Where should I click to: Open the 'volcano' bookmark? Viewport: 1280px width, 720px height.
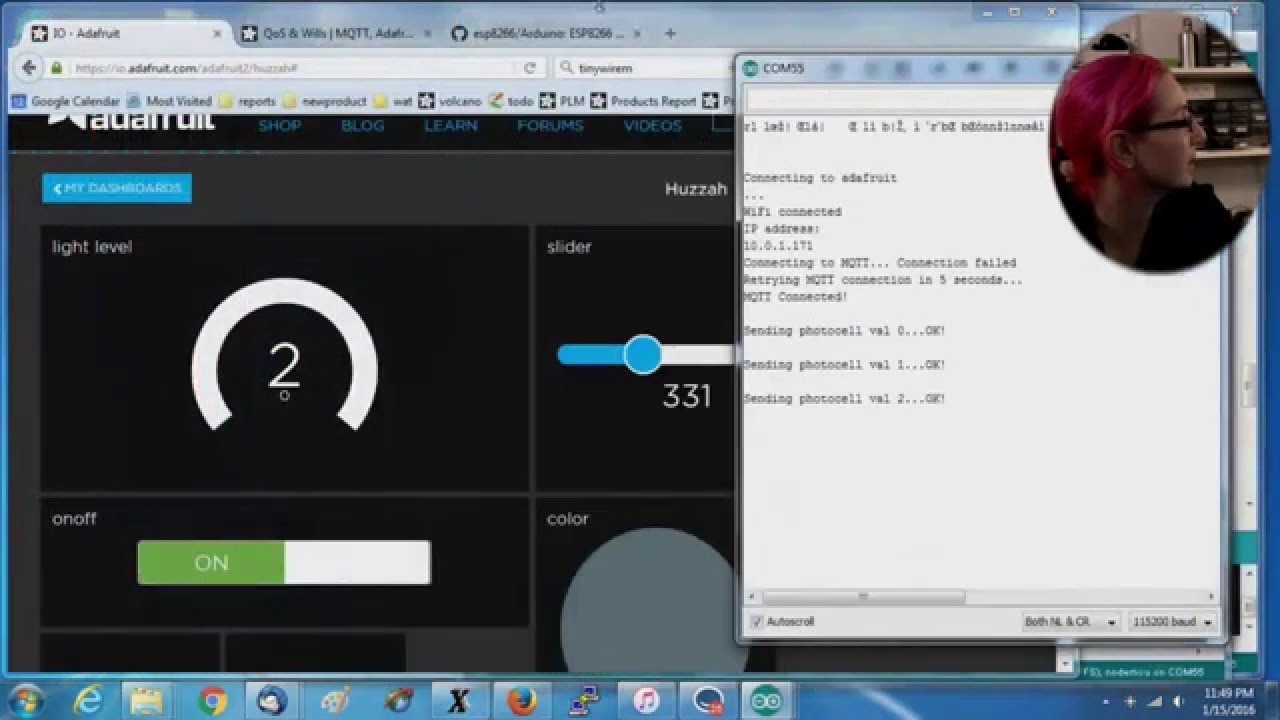pos(450,101)
